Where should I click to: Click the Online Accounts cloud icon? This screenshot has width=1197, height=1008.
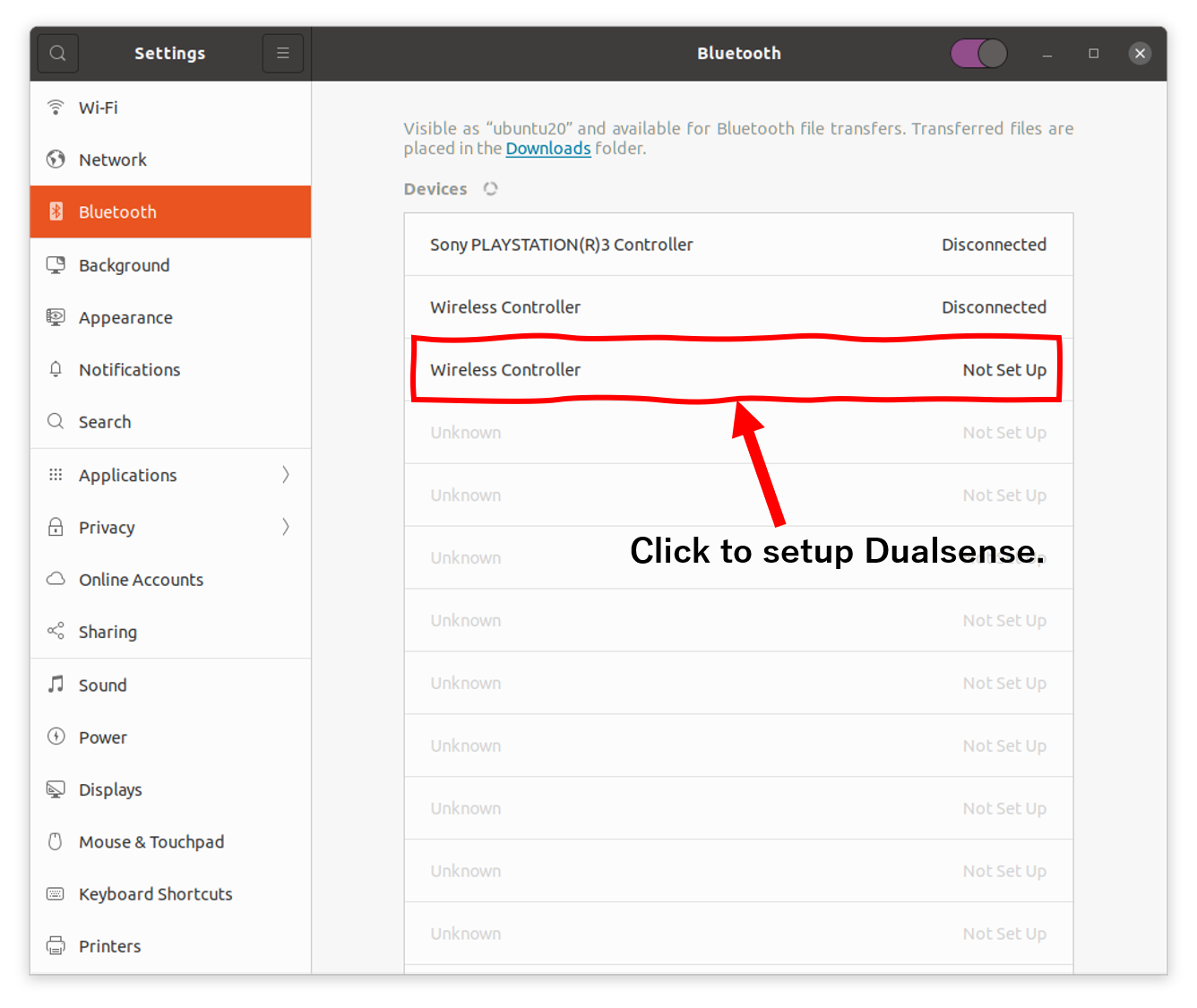coord(56,579)
